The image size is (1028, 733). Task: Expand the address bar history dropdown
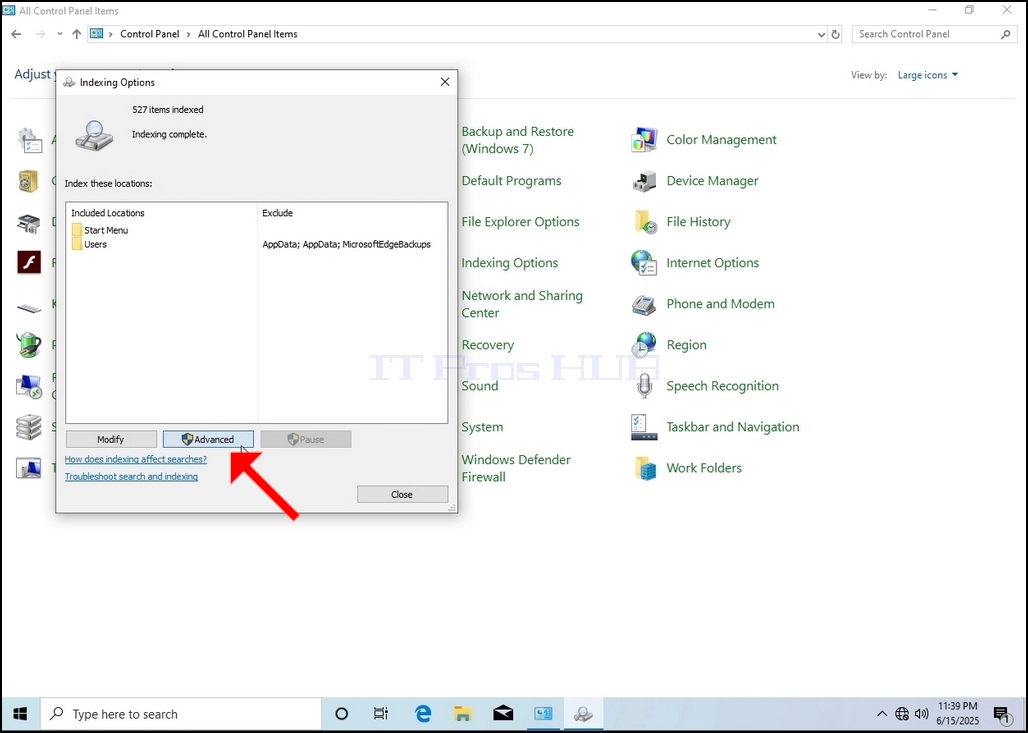[821, 35]
